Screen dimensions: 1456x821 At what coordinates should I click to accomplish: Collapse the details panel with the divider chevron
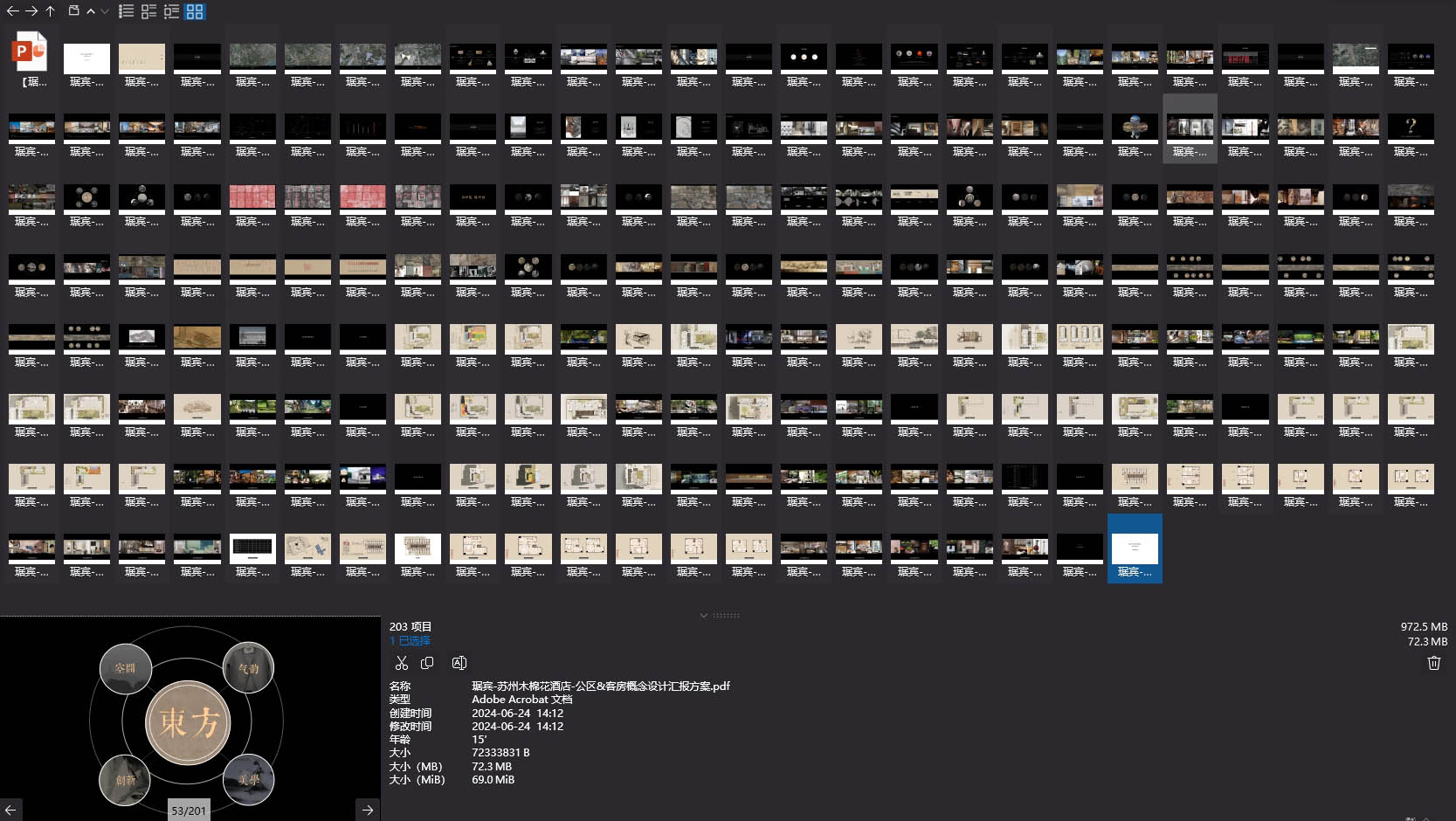point(704,616)
